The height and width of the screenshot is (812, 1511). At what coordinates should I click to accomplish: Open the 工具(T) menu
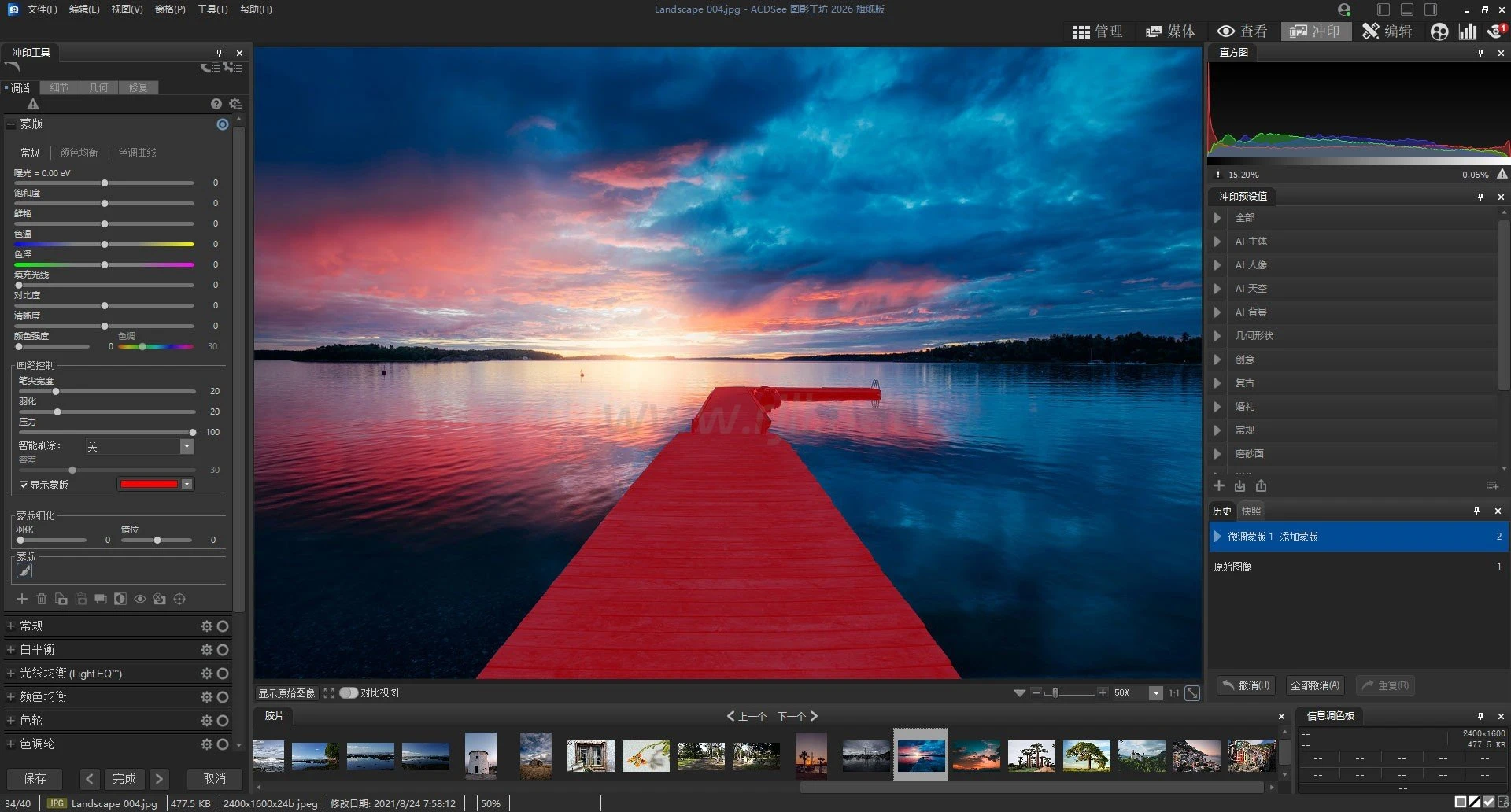[x=212, y=9]
